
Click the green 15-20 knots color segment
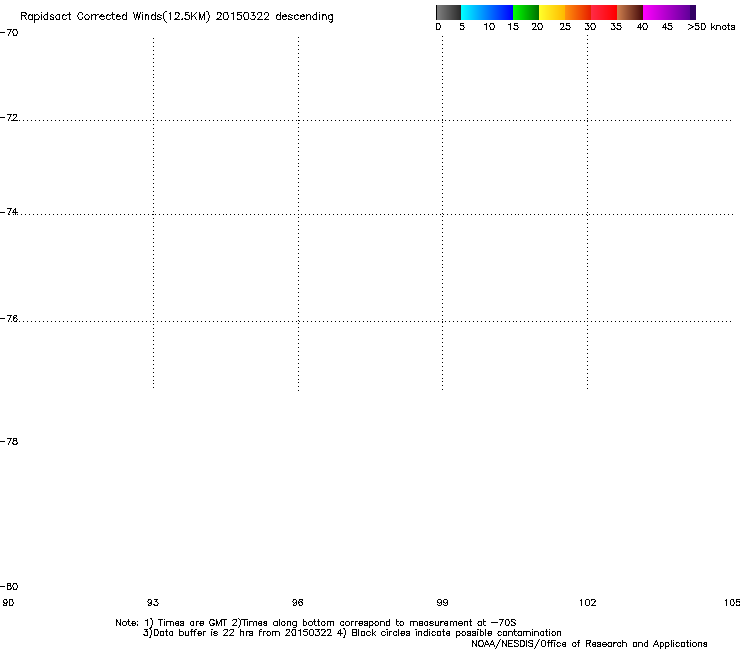pyautogui.click(x=526, y=12)
